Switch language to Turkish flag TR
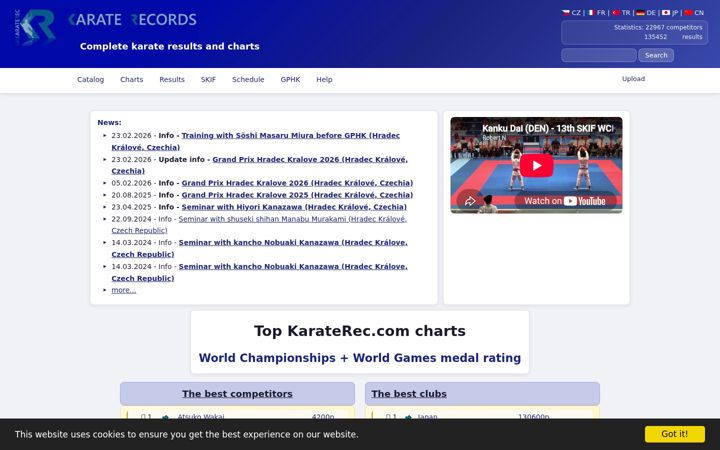Viewport: 720px width, 450px height. pos(621,13)
